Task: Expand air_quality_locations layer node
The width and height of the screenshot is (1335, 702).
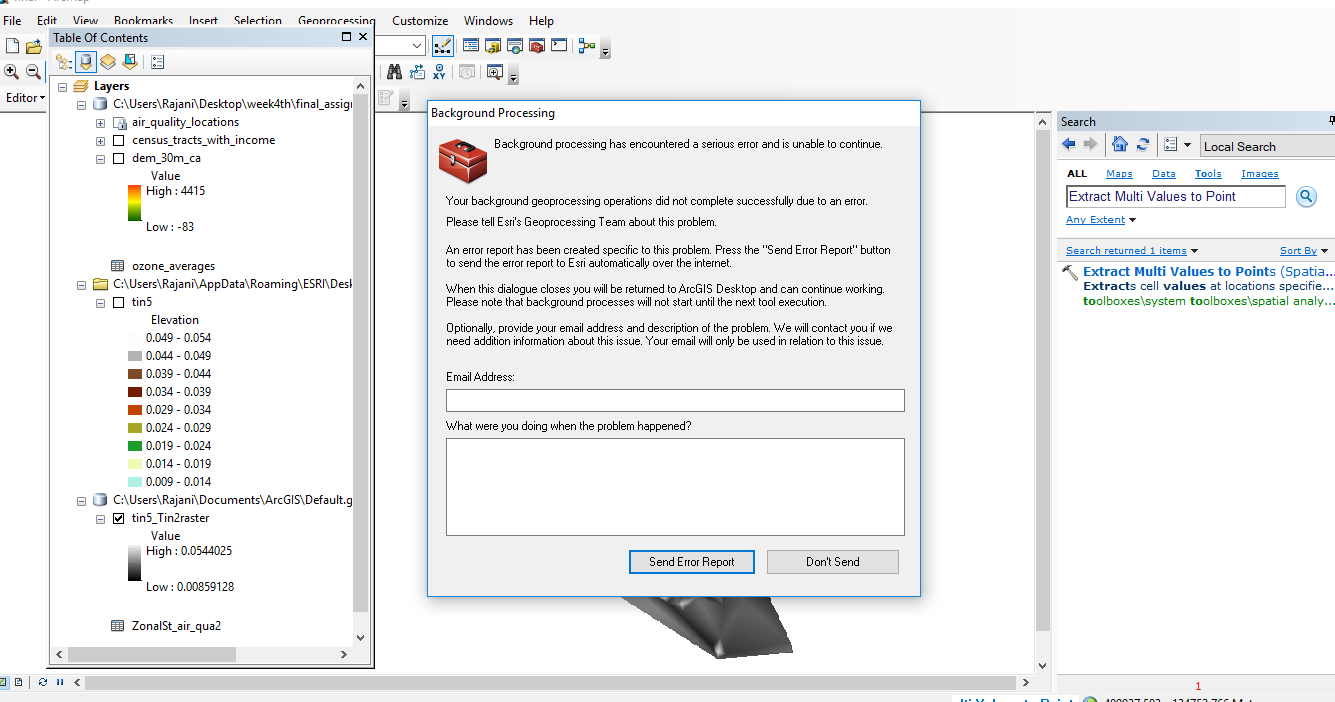Action: tap(101, 122)
